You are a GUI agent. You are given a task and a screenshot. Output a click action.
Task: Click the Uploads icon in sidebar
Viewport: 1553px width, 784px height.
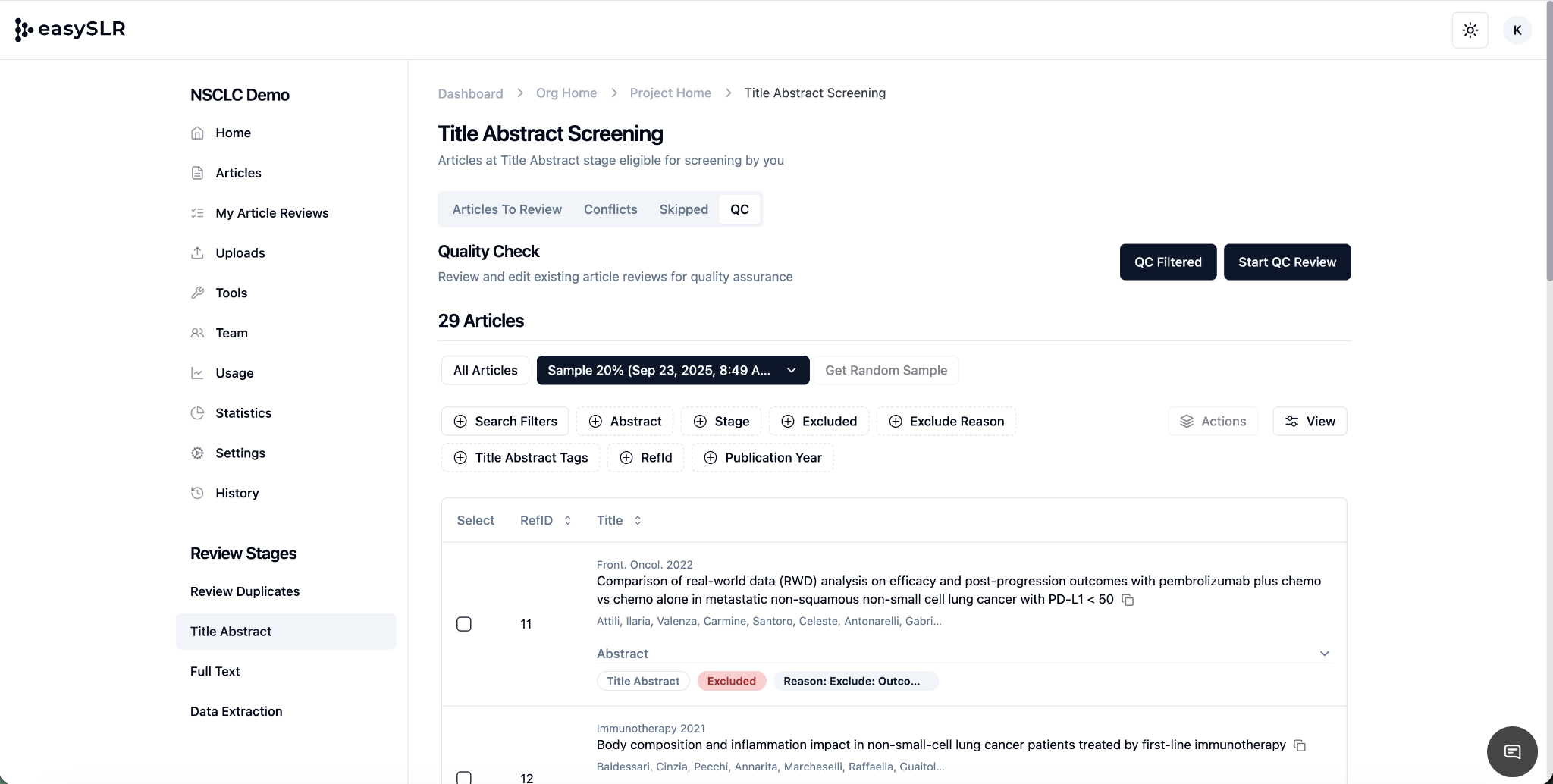coord(197,252)
